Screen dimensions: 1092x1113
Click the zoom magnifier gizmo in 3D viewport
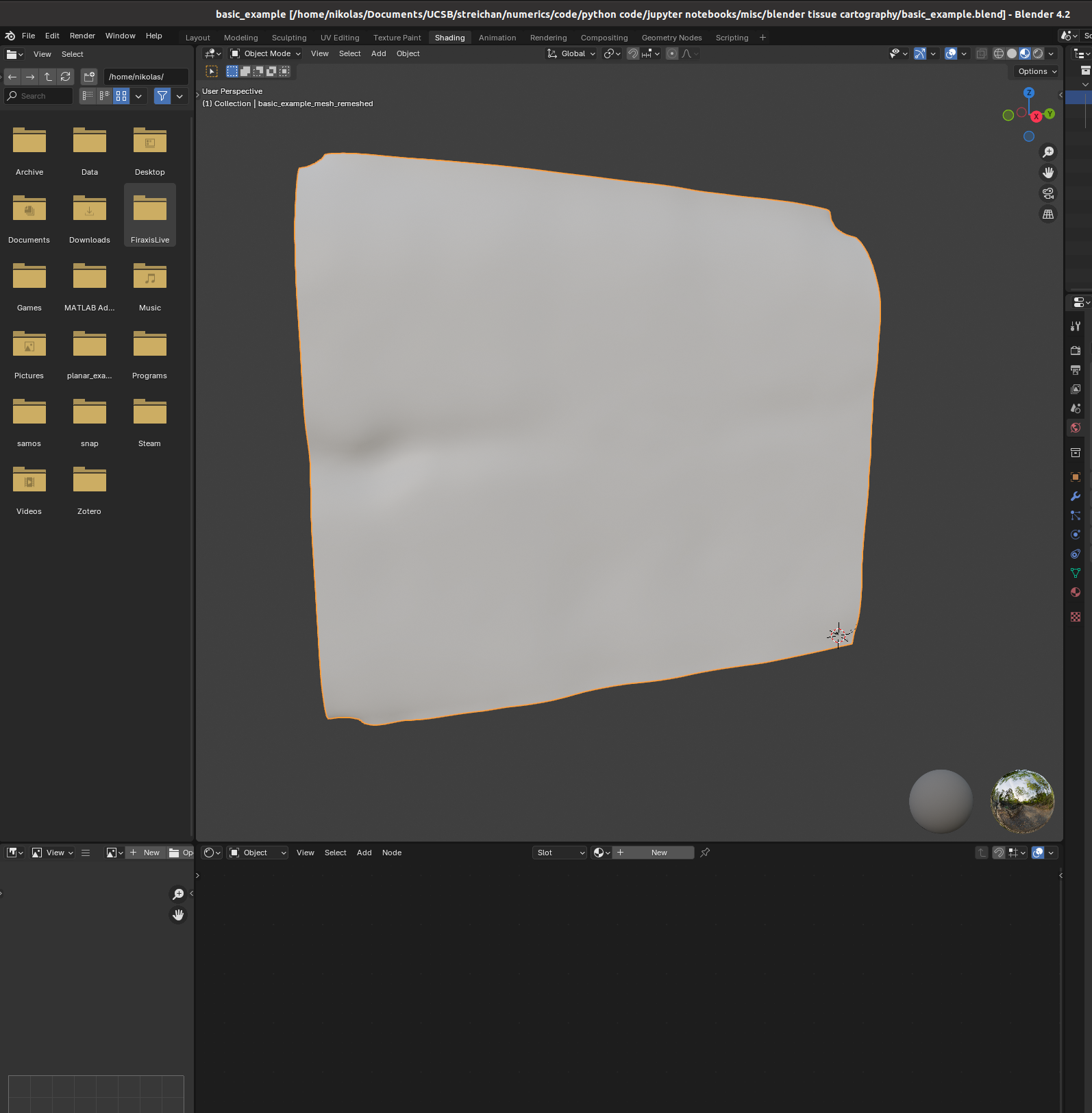(x=1048, y=152)
